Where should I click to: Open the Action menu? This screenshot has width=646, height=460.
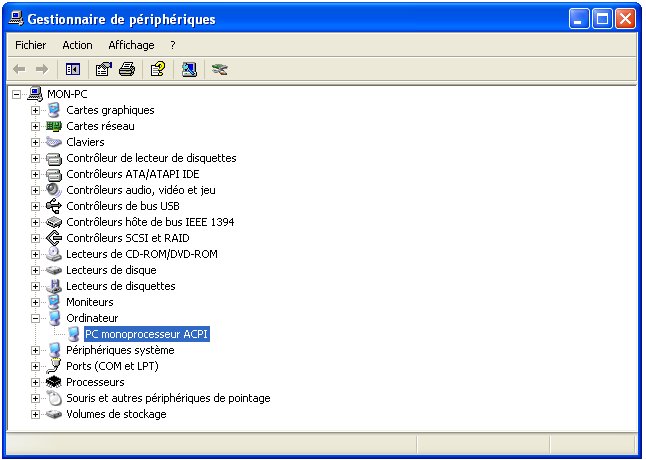77,45
